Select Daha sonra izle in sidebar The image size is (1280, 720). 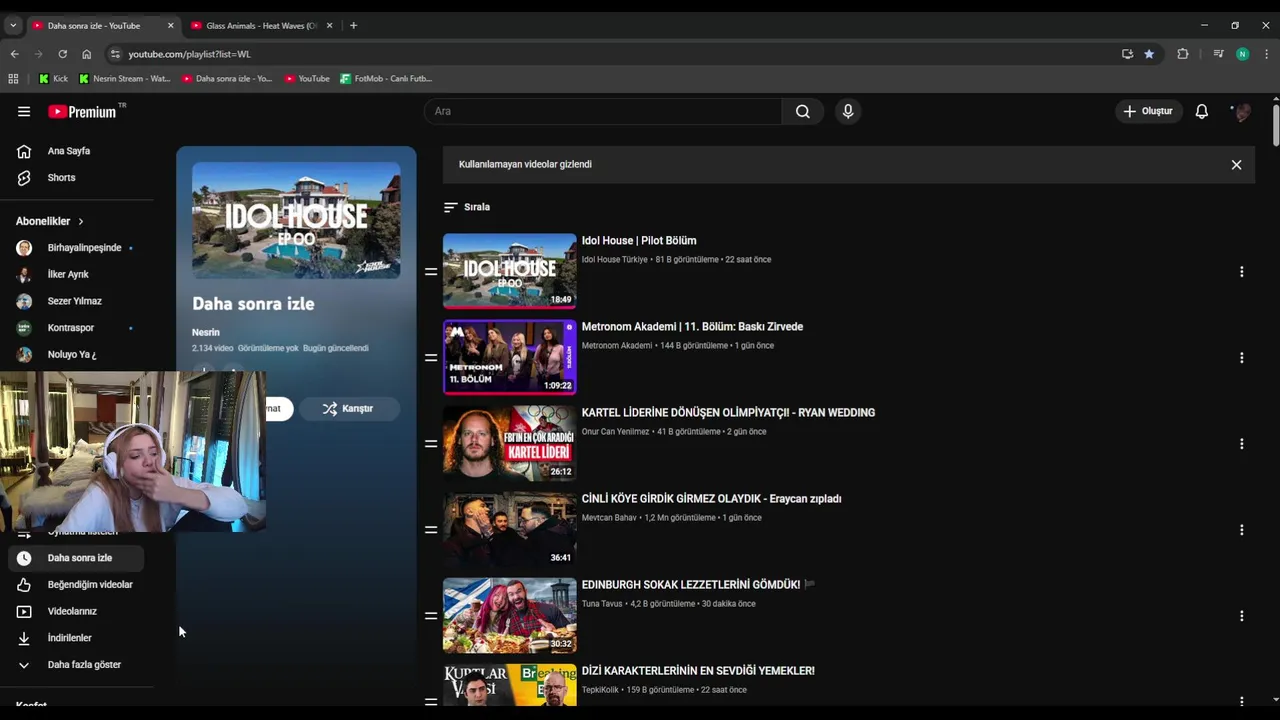click(76, 558)
